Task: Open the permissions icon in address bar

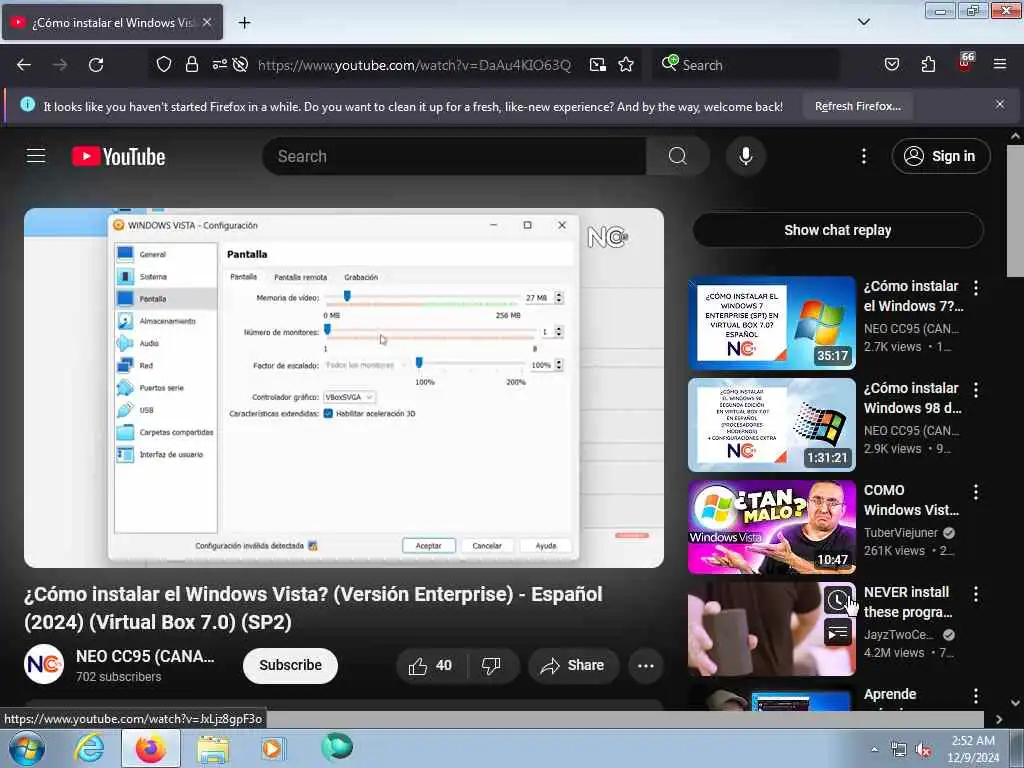Action: pos(219,64)
